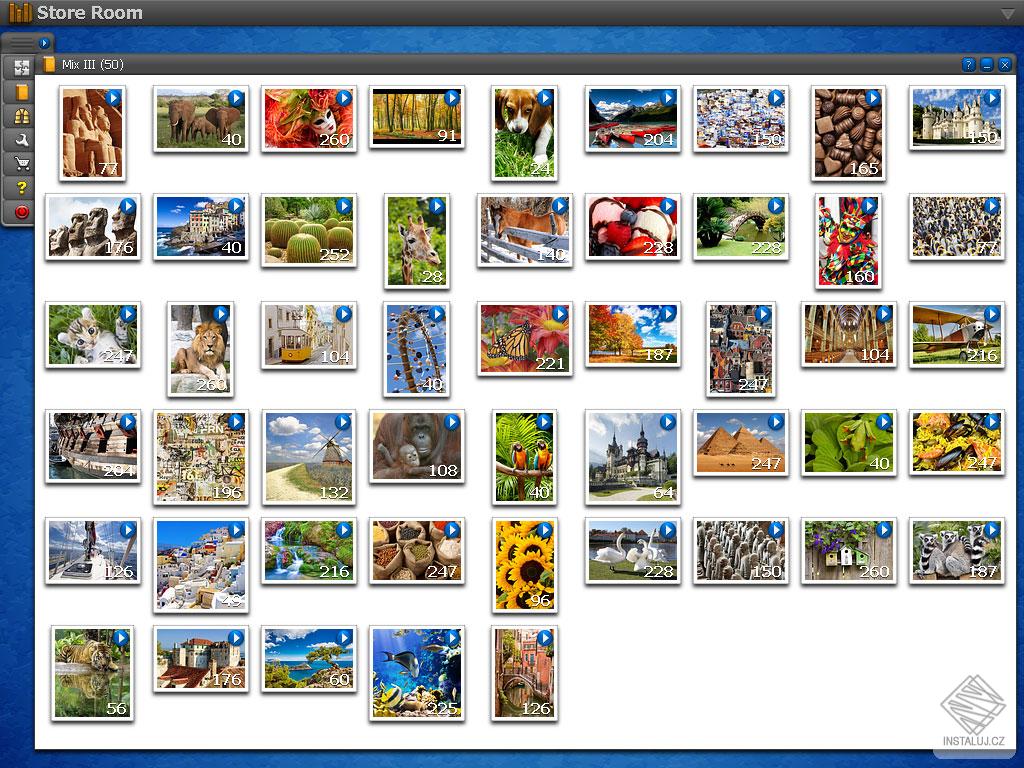Select the cathedral interior 104-piece thumbnail
The width and height of the screenshot is (1024, 768).
coord(848,335)
